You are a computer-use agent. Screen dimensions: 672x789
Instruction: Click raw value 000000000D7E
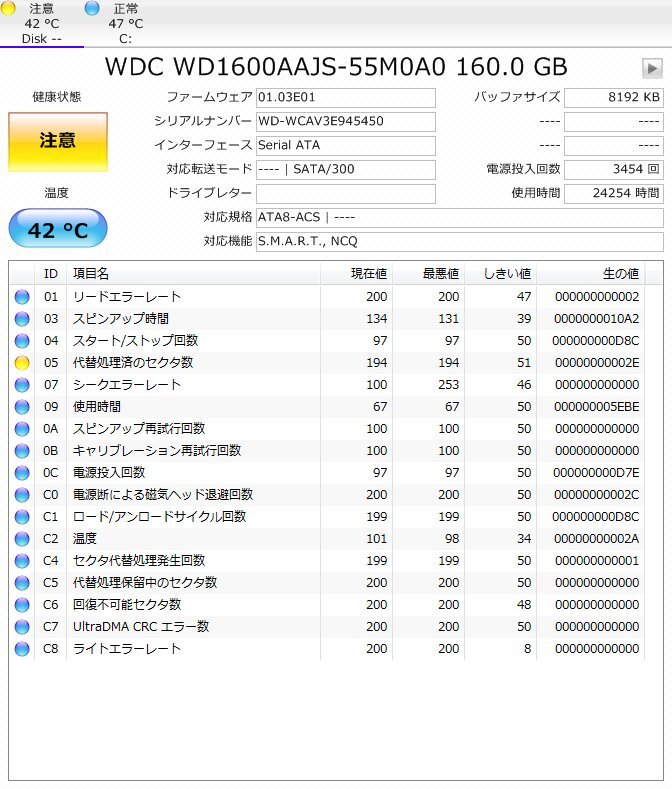click(x=596, y=473)
